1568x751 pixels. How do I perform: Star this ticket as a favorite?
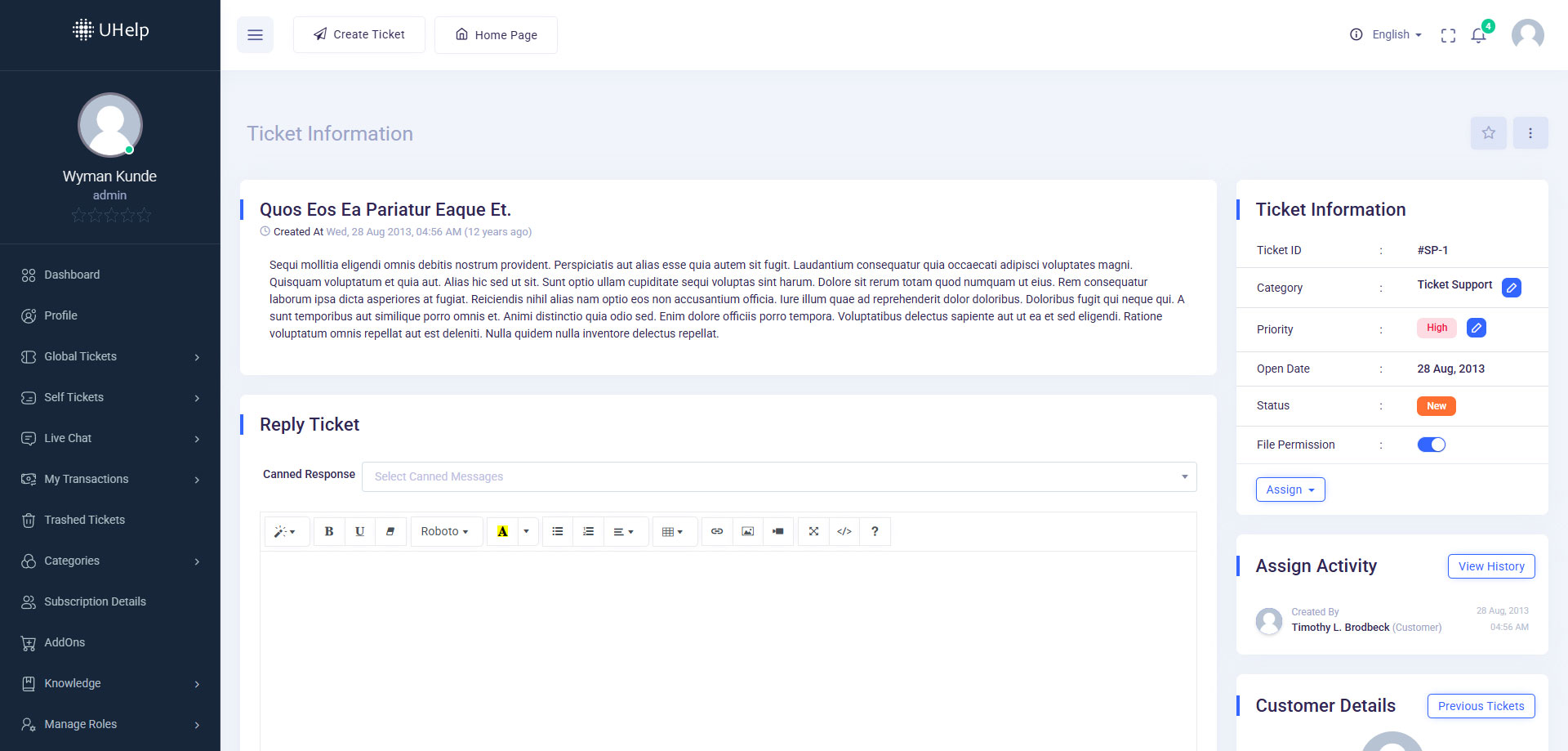(1488, 133)
